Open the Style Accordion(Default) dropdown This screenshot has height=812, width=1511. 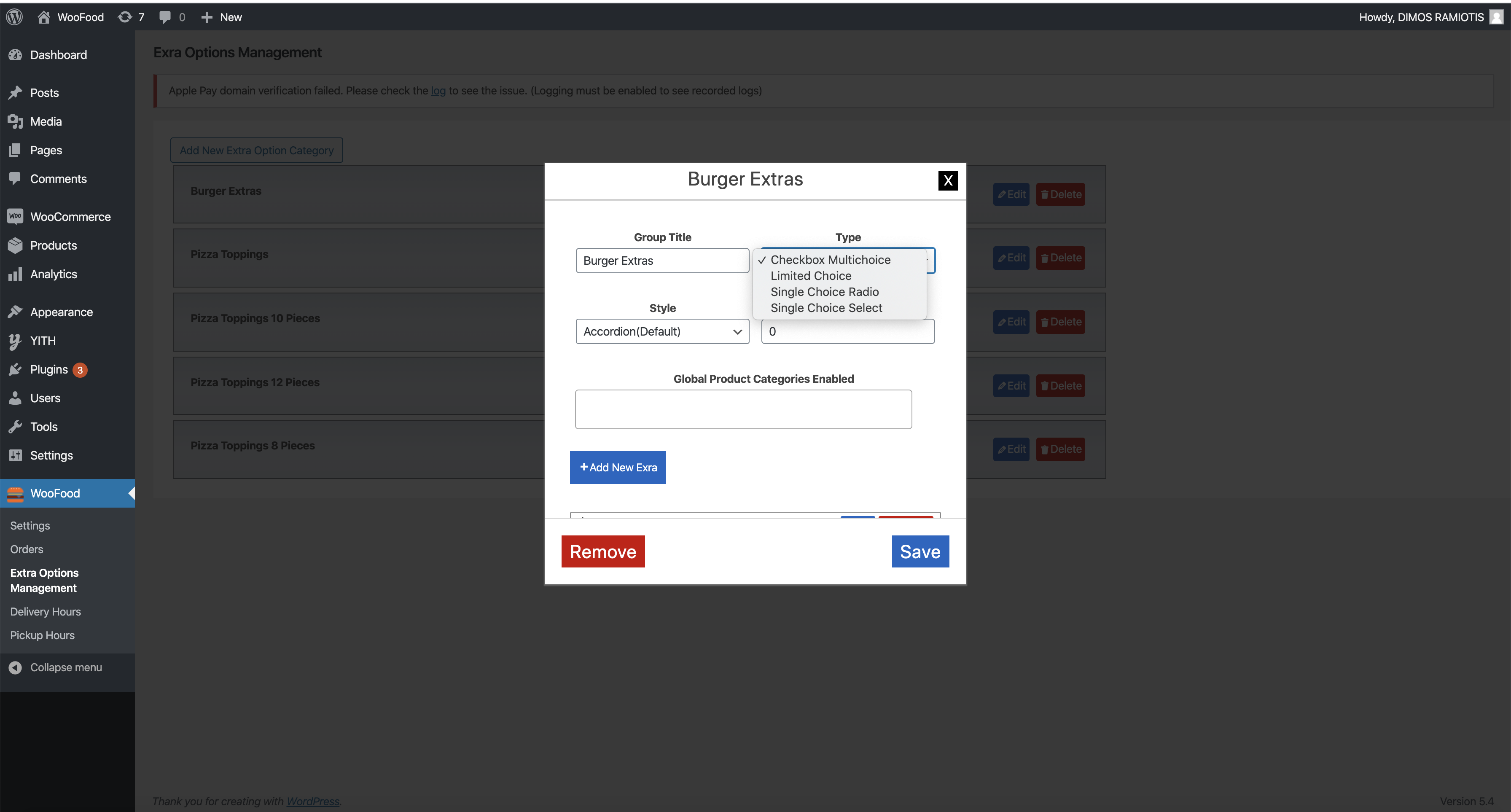click(662, 331)
